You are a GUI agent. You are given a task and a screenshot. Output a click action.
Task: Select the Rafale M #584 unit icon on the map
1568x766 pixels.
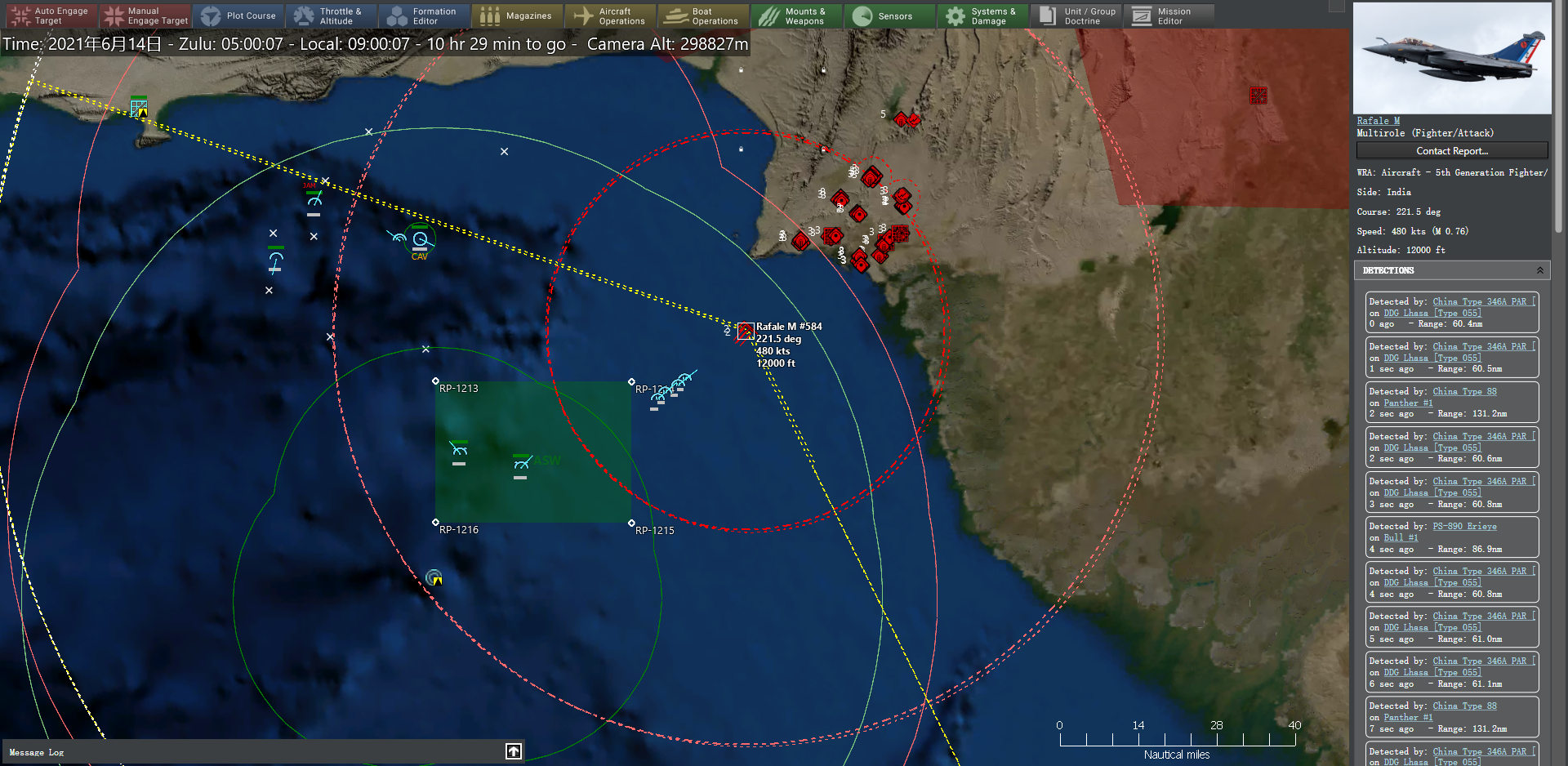coord(745,332)
